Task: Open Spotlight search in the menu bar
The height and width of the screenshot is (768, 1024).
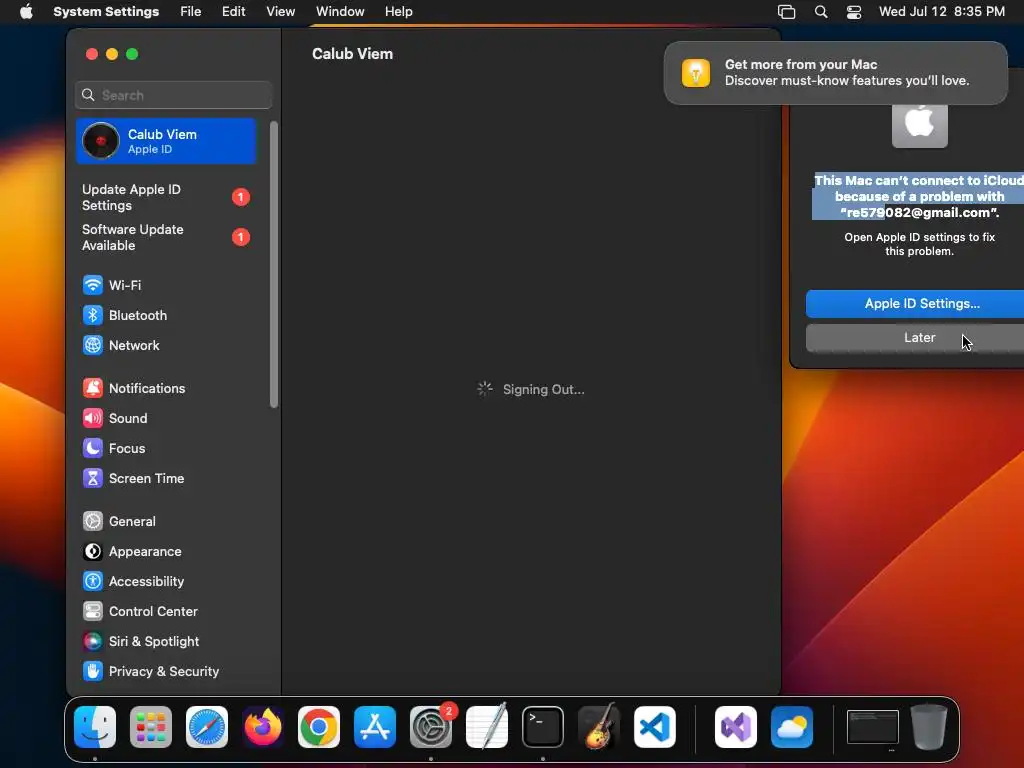Action: [821, 12]
